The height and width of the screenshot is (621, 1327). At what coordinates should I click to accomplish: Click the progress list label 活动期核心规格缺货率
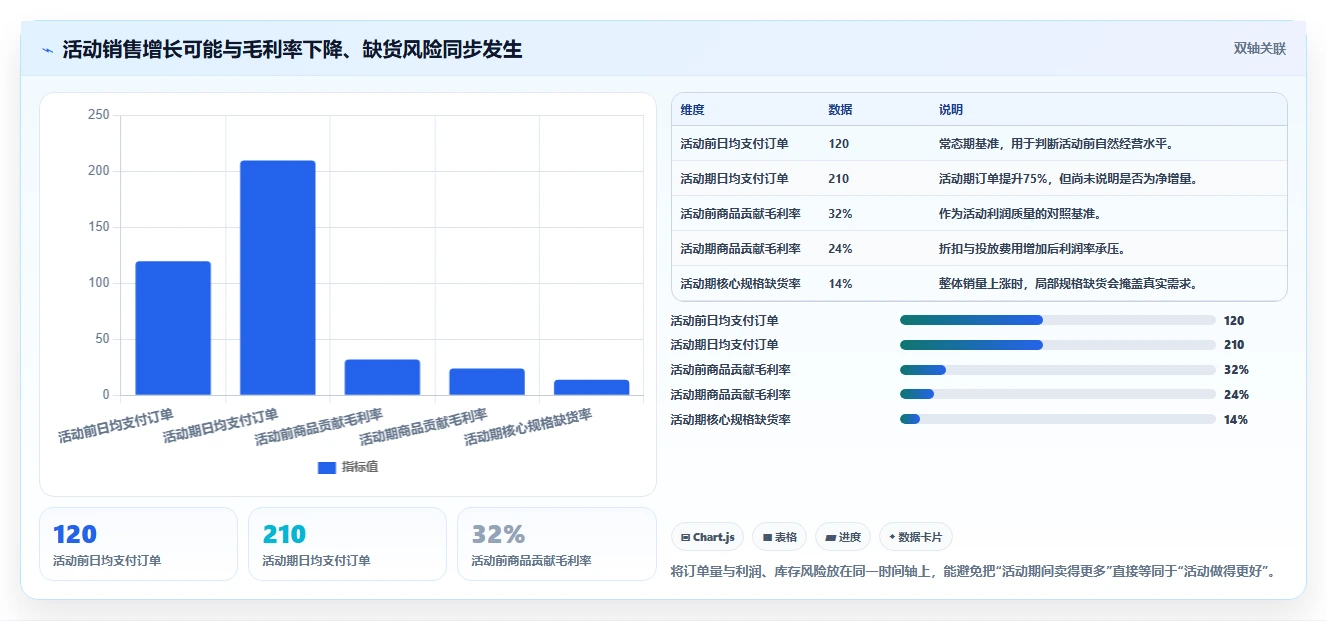[730, 419]
